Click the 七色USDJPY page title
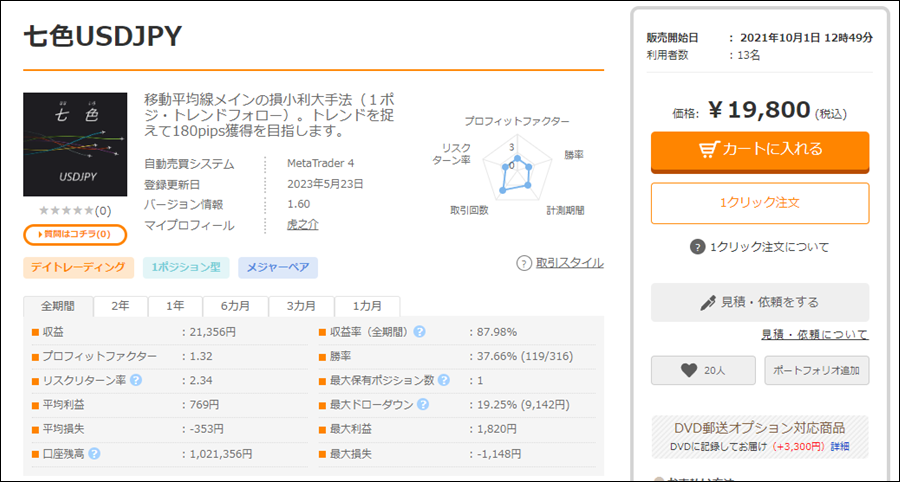900x482 pixels. (x=103, y=37)
